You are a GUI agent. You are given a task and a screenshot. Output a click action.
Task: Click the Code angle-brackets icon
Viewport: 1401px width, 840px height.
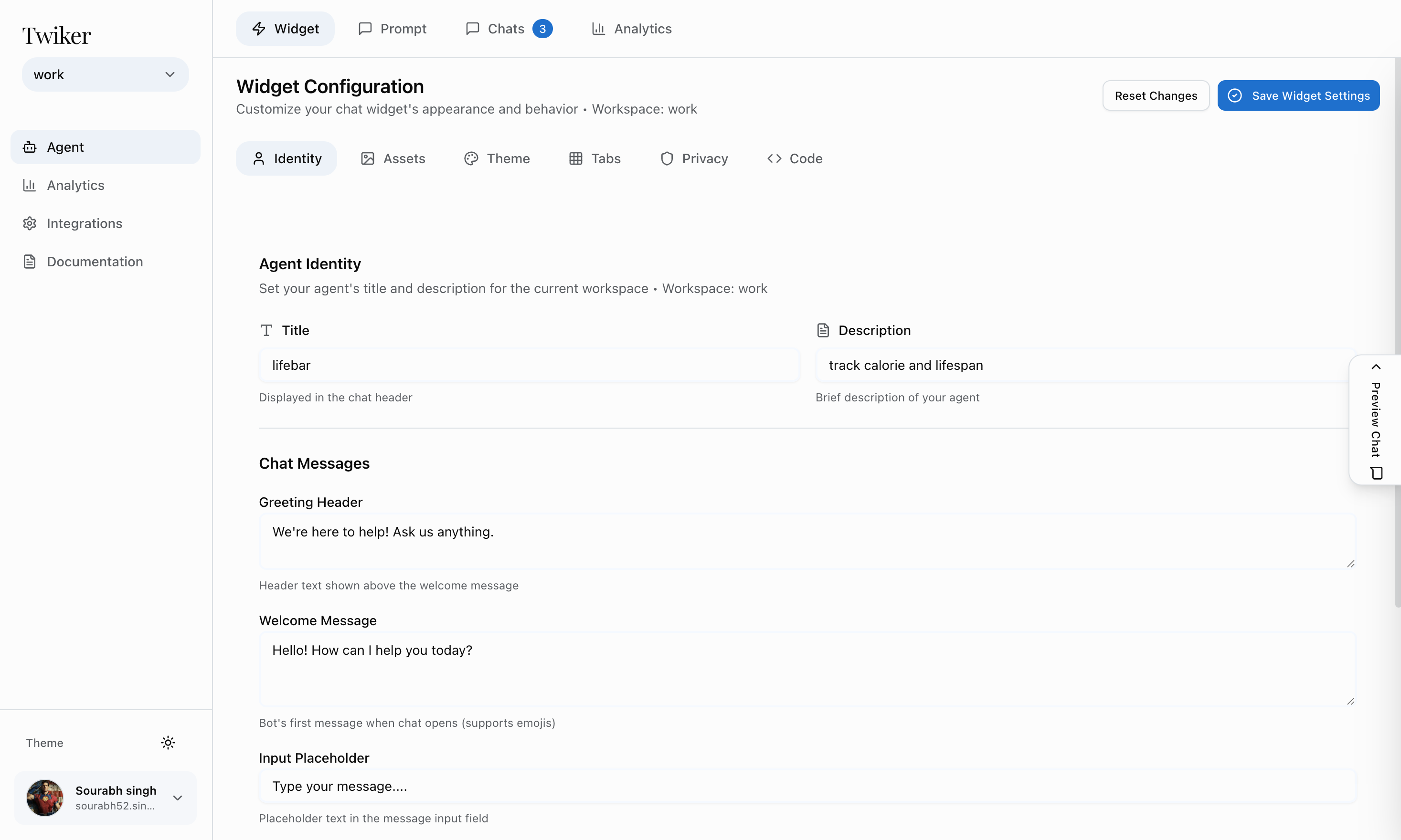click(774, 158)
